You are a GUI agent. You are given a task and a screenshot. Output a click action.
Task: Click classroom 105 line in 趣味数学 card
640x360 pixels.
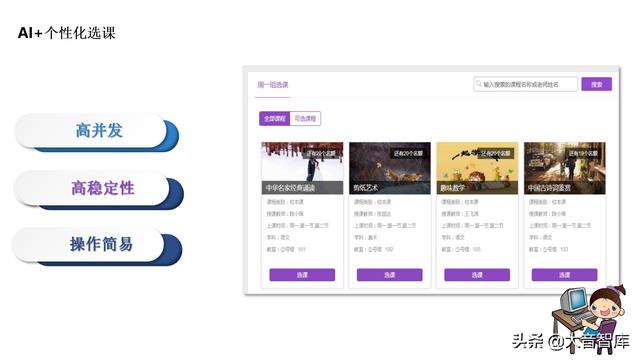click(461, 249)
